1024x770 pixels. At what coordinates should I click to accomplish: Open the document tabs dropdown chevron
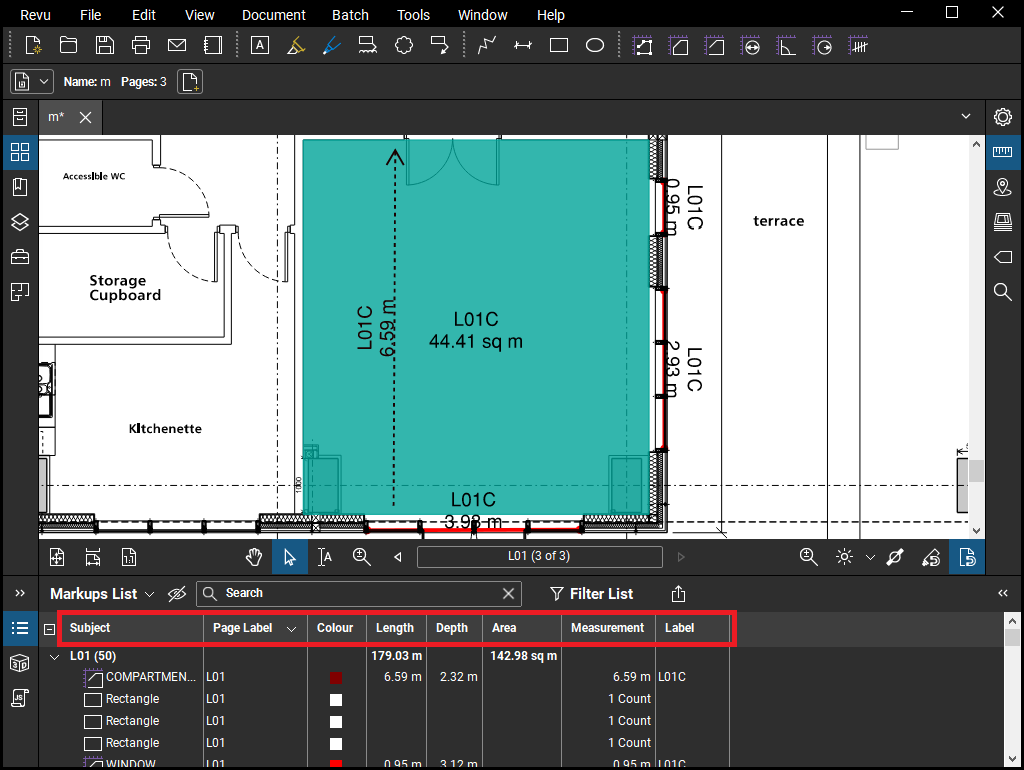tap(966, 116)
